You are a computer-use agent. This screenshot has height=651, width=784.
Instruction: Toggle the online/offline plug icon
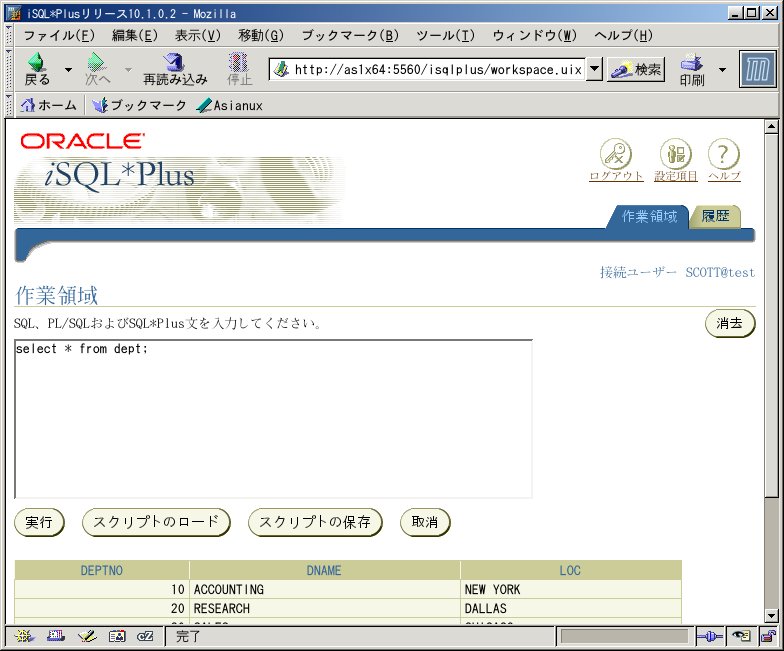coord(709,636)
